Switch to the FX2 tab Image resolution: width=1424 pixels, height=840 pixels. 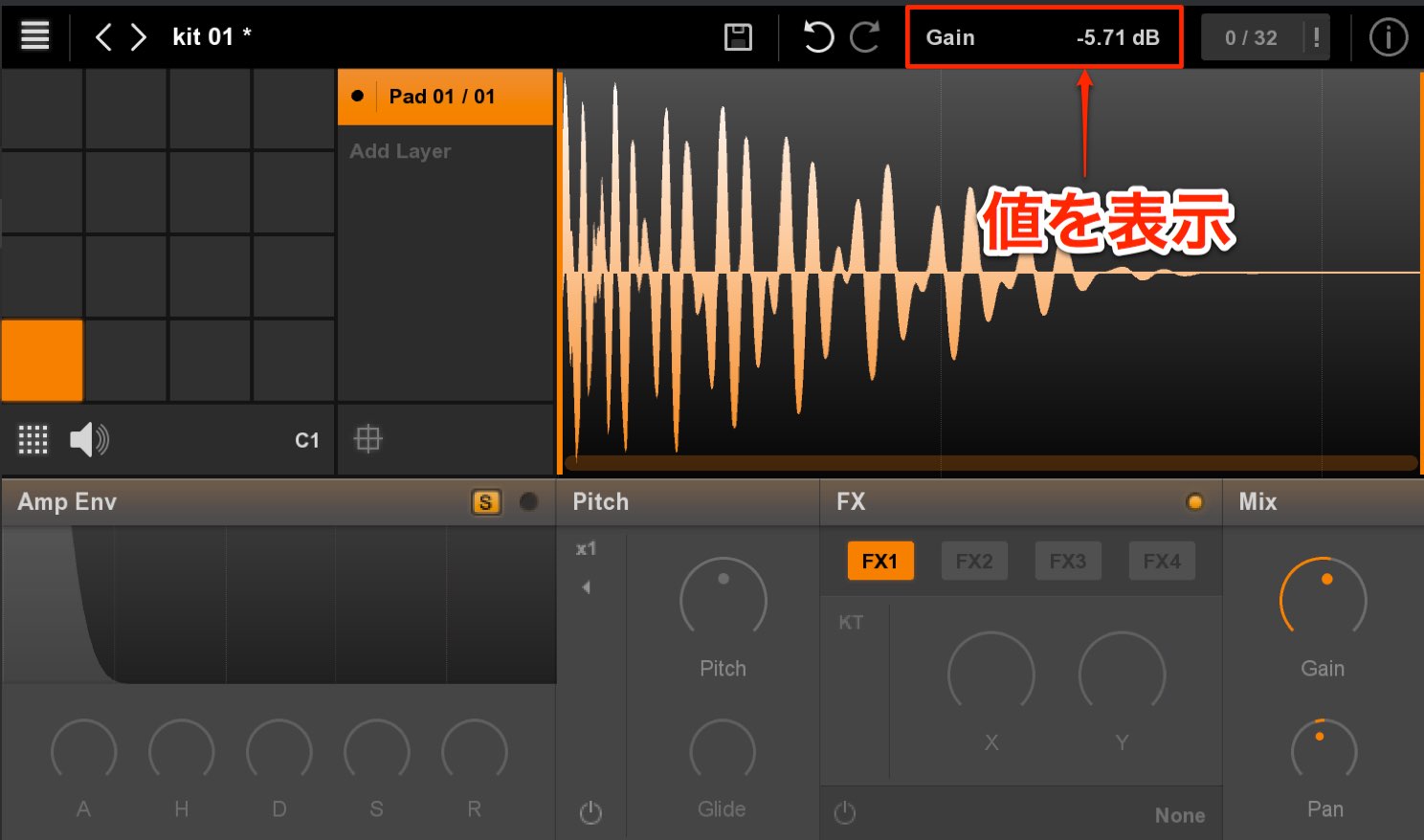point(974,562)
